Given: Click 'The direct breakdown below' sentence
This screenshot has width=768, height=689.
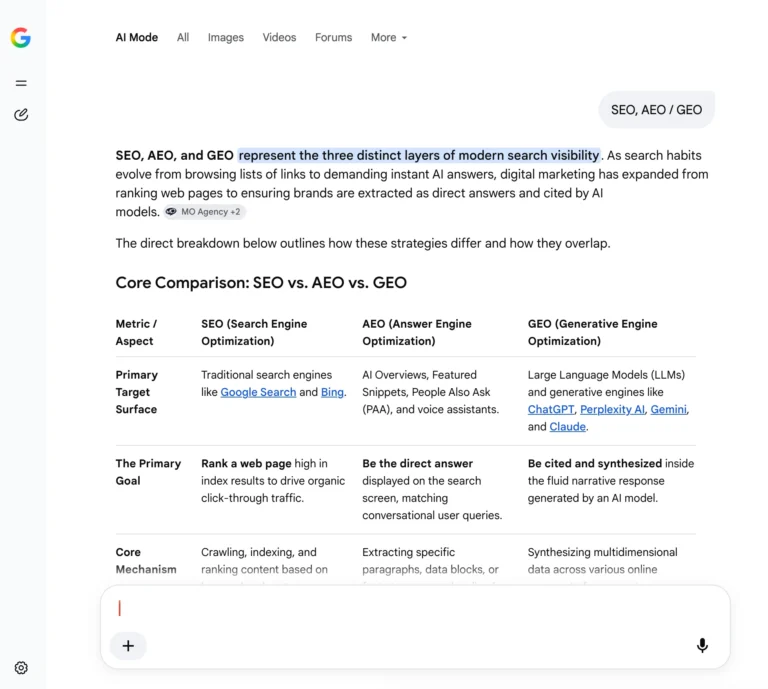Looking at the screenshot, I should tap(363, 243).
